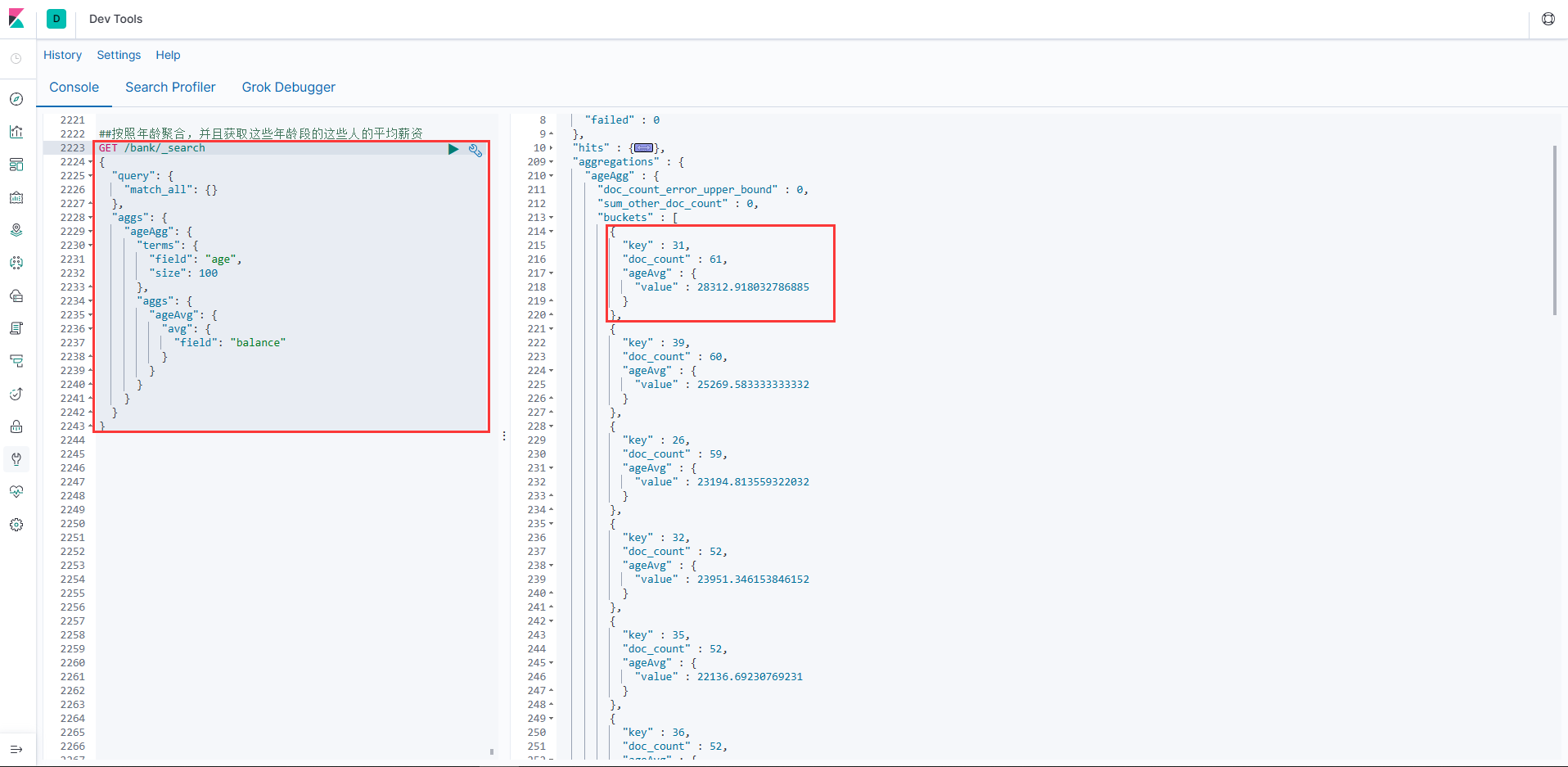
Task: Switch to the Search Profiler tab
Action: (170, 88)
